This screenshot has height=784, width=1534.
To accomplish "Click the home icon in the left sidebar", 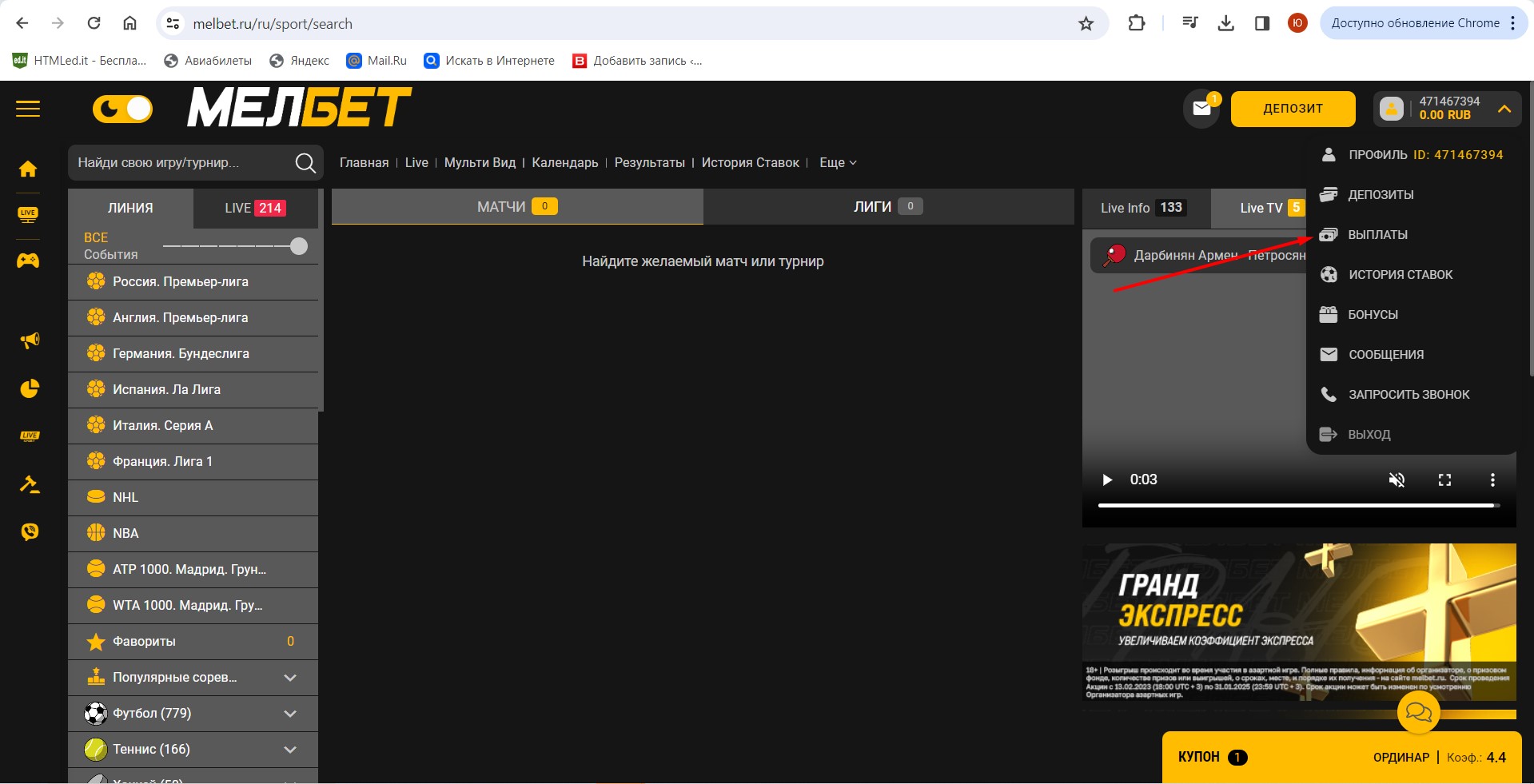I will click(28, 169).
